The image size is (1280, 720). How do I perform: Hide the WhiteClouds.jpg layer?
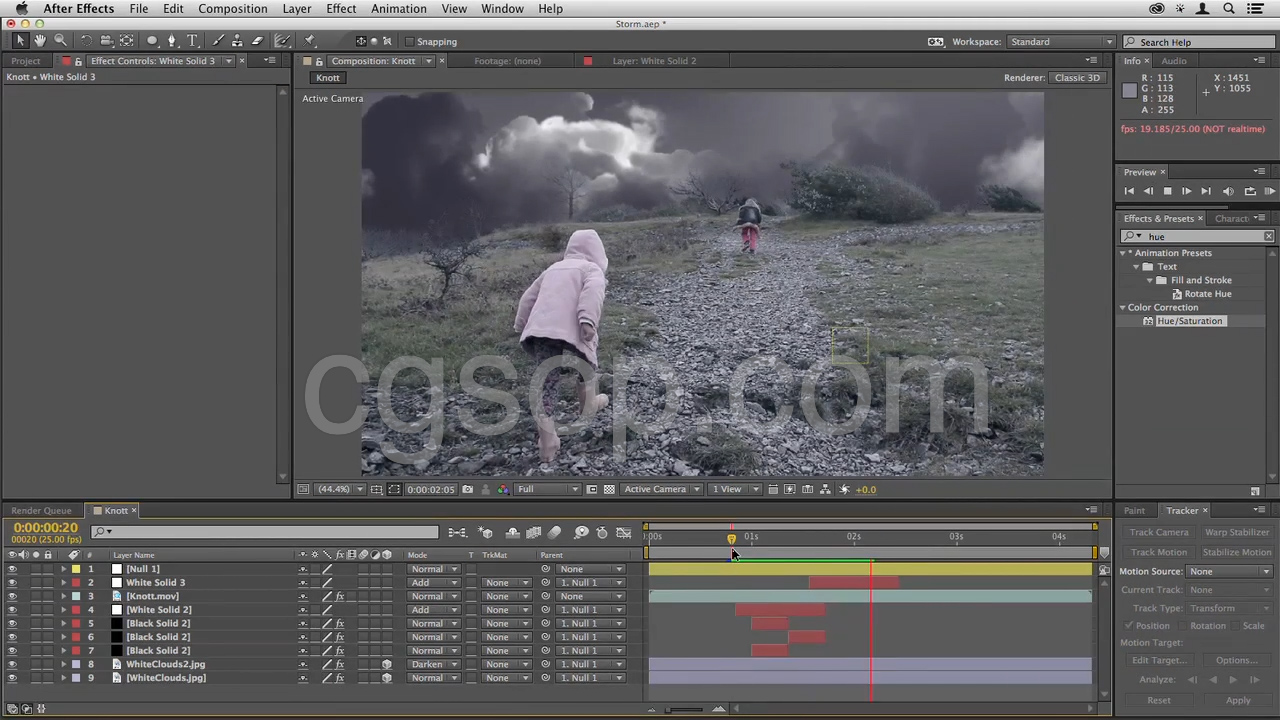12,678
